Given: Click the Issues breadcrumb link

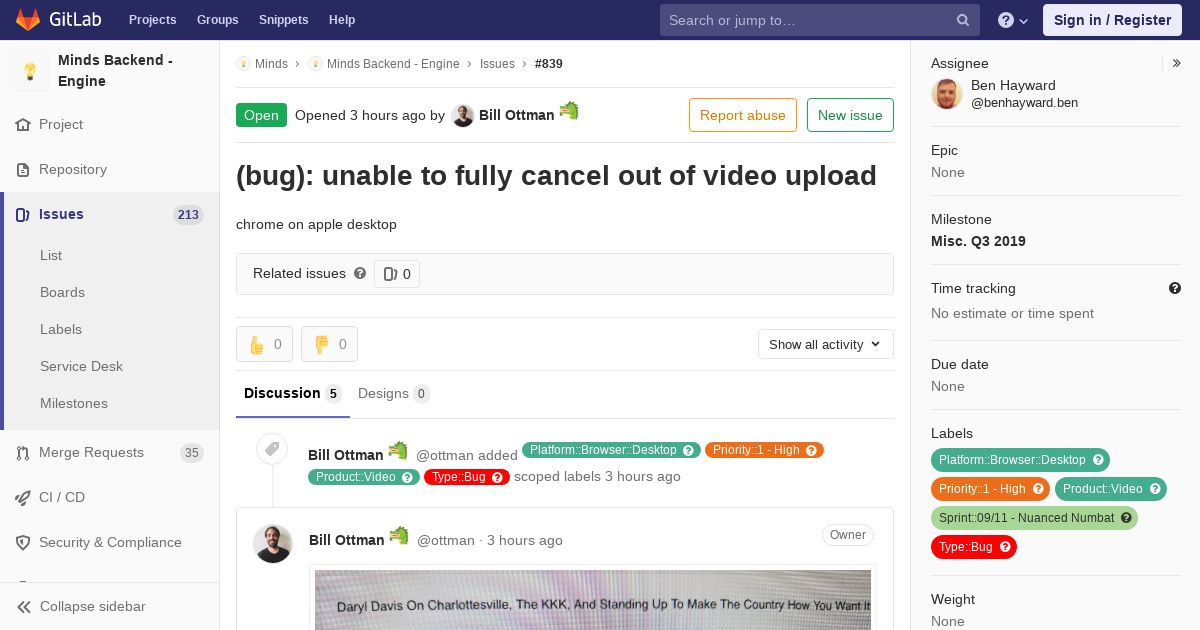Looking at the screenshot, I should click(497, 64).
